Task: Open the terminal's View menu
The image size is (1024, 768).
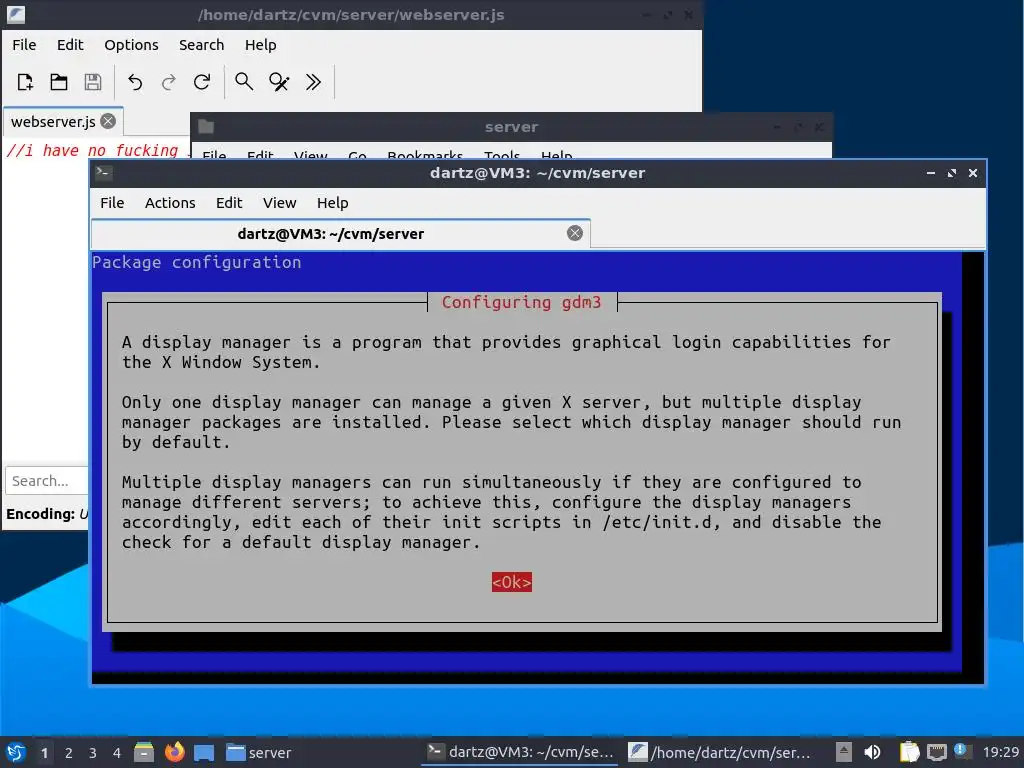Action: pyautogui.click(x=280, y=202)
